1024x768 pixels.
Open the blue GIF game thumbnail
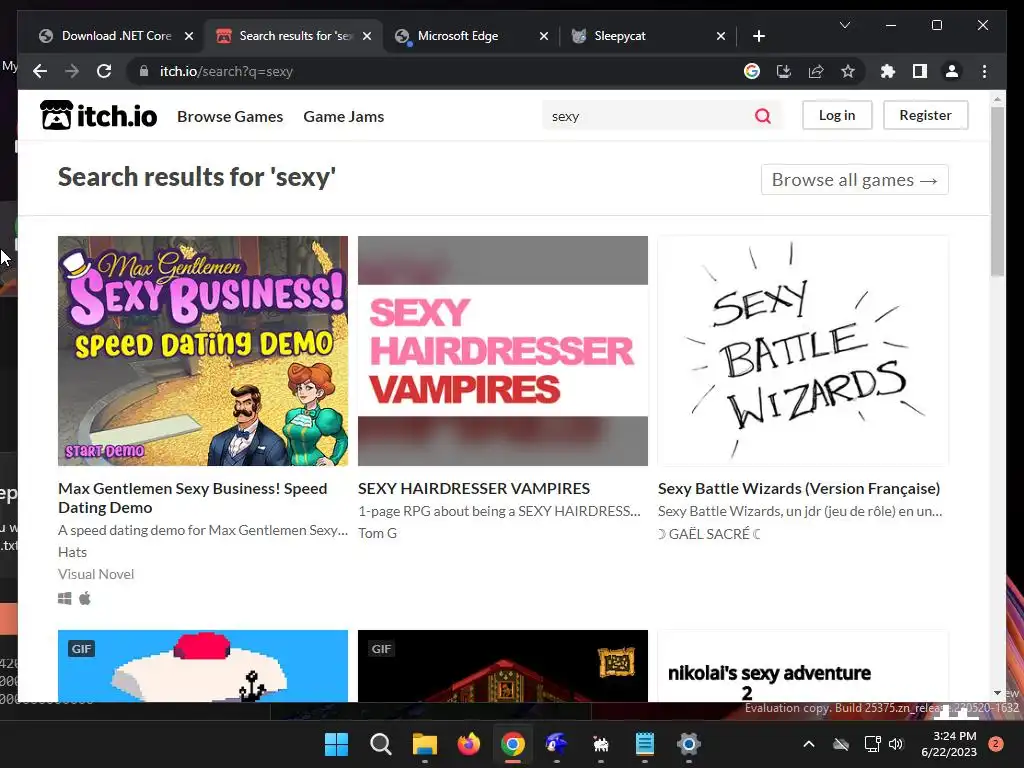[x=202, y=666]
